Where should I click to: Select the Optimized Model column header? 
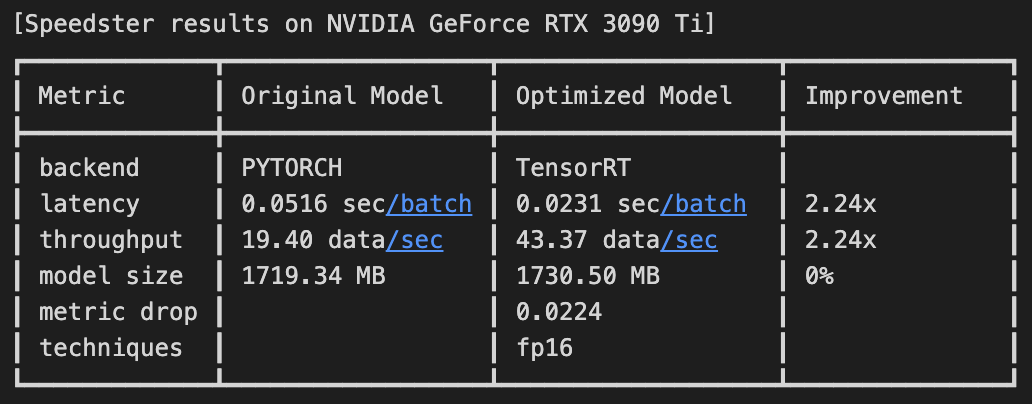pyautogui.click(x=624, y=96)
